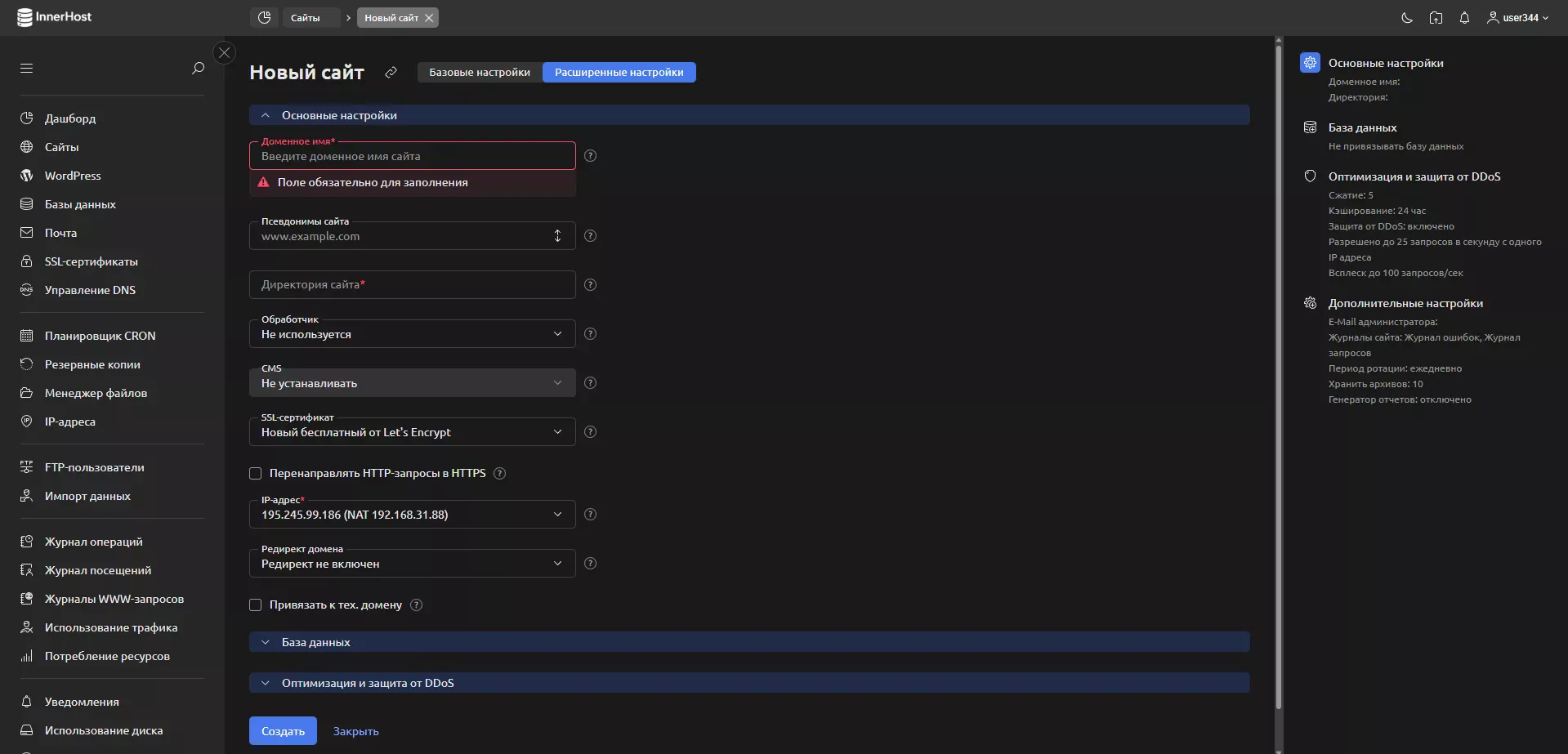Close the form with round X button
This screenshot has width=1568, height=754.
point(225,53)
